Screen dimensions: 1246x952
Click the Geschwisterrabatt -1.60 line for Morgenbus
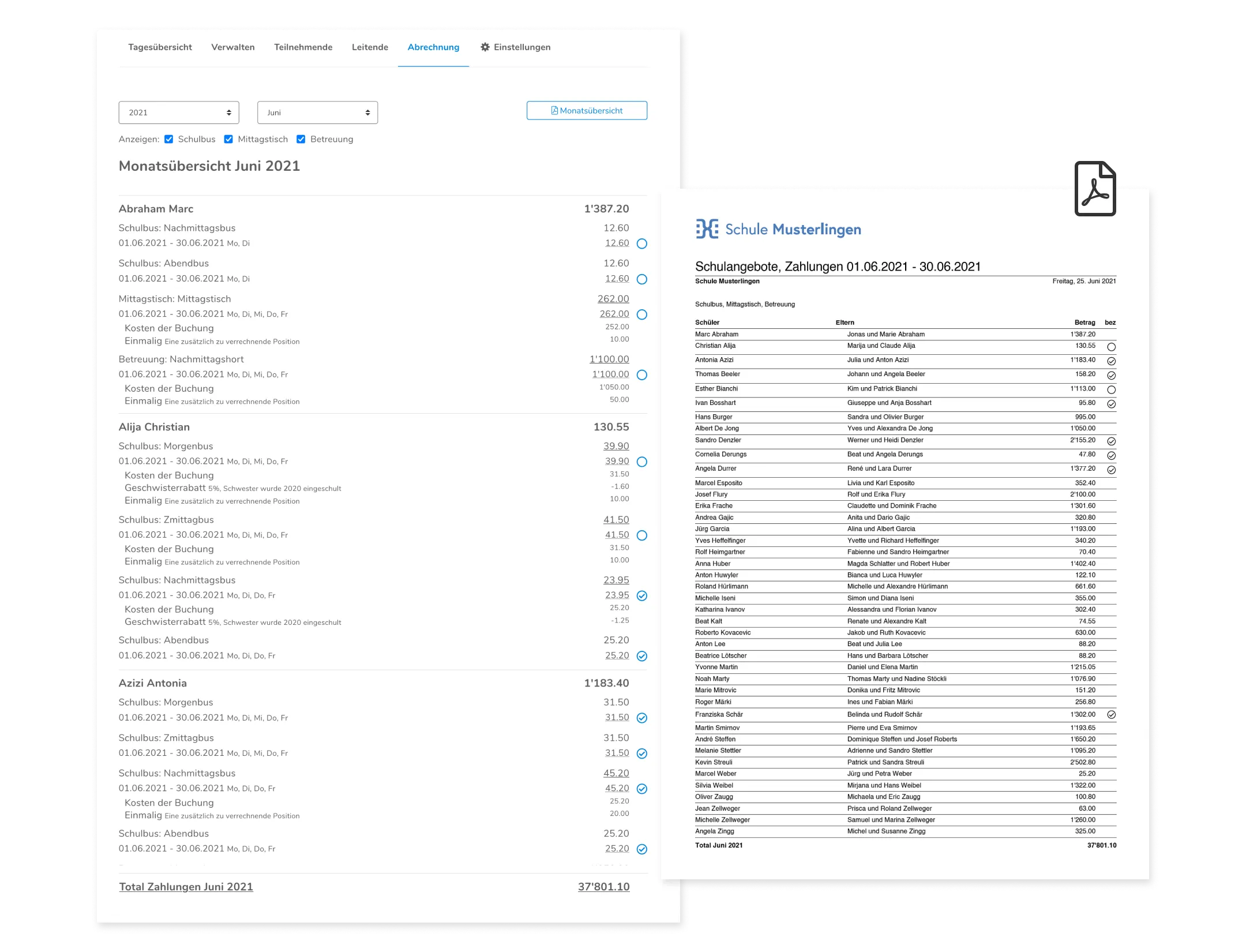point(377,488)
